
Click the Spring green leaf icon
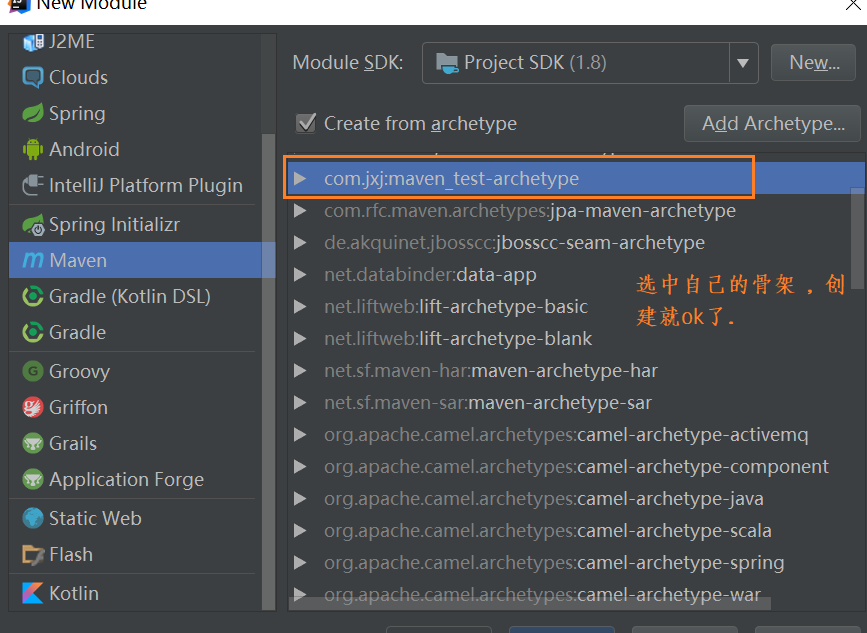[33, 113]
